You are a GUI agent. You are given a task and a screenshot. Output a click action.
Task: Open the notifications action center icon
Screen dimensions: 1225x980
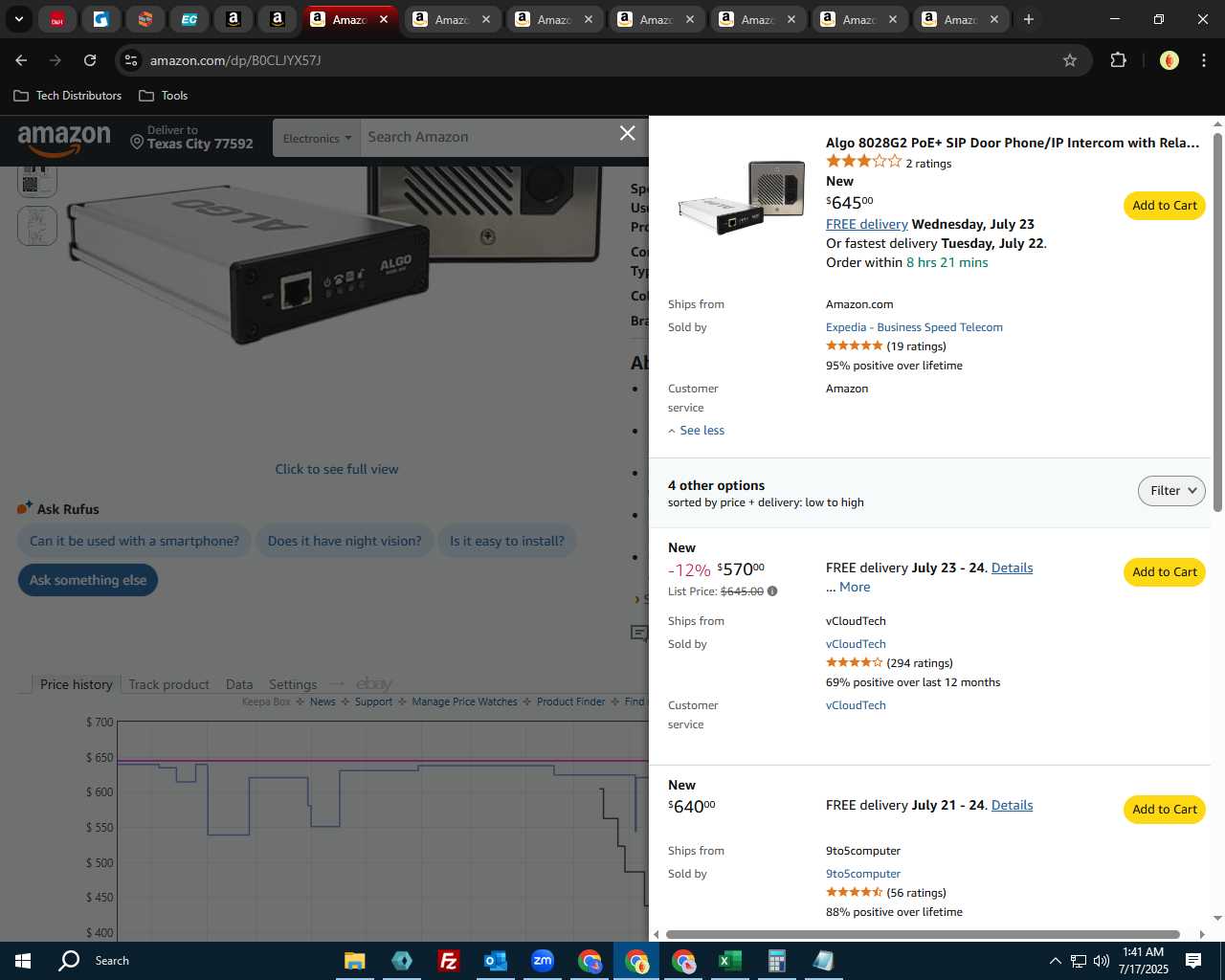pos(1193,961)
